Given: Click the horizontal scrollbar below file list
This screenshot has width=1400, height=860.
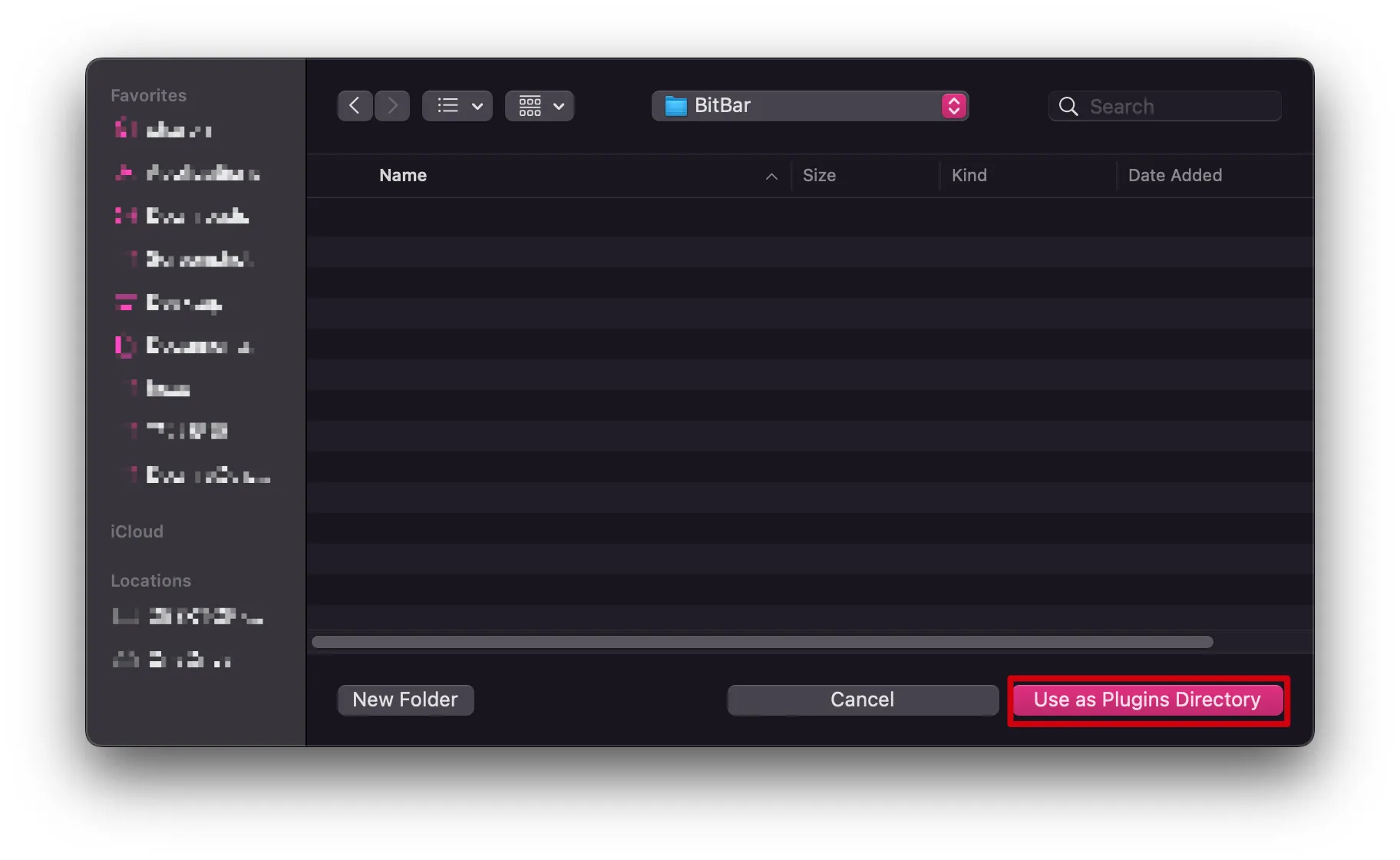Looking at the screenshot, I should [761, 642].
